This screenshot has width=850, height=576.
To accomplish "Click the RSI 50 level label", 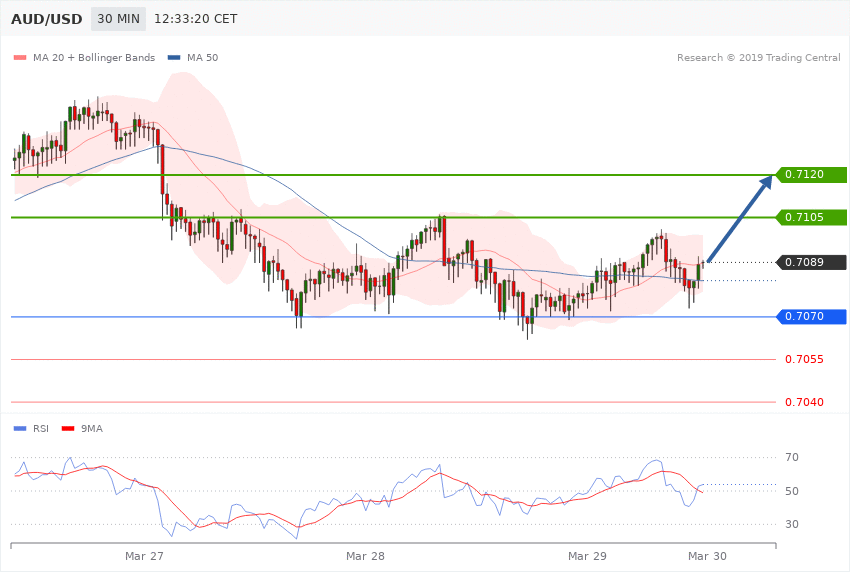I will (x=792, y=491).
